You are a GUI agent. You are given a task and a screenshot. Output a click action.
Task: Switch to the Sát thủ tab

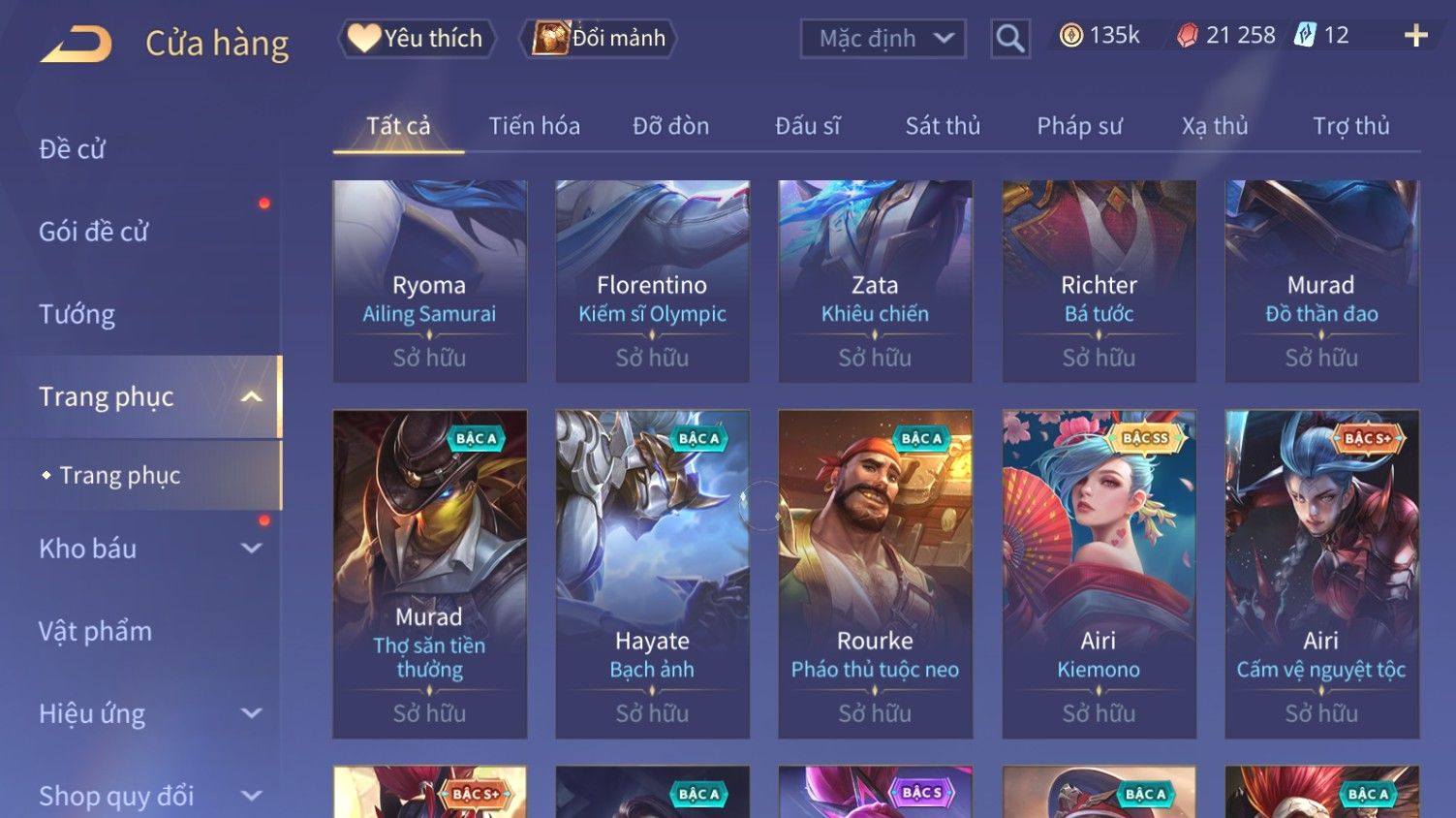click(943, 126)
